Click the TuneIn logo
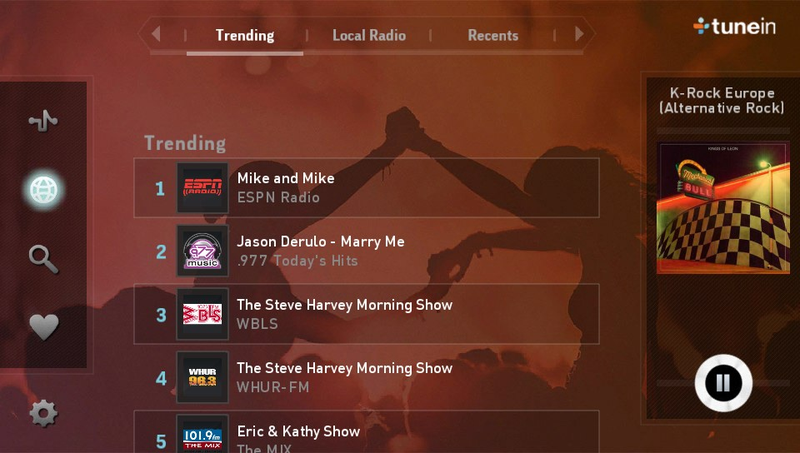This screenshot has height=453, width=800. pos(735,27)
